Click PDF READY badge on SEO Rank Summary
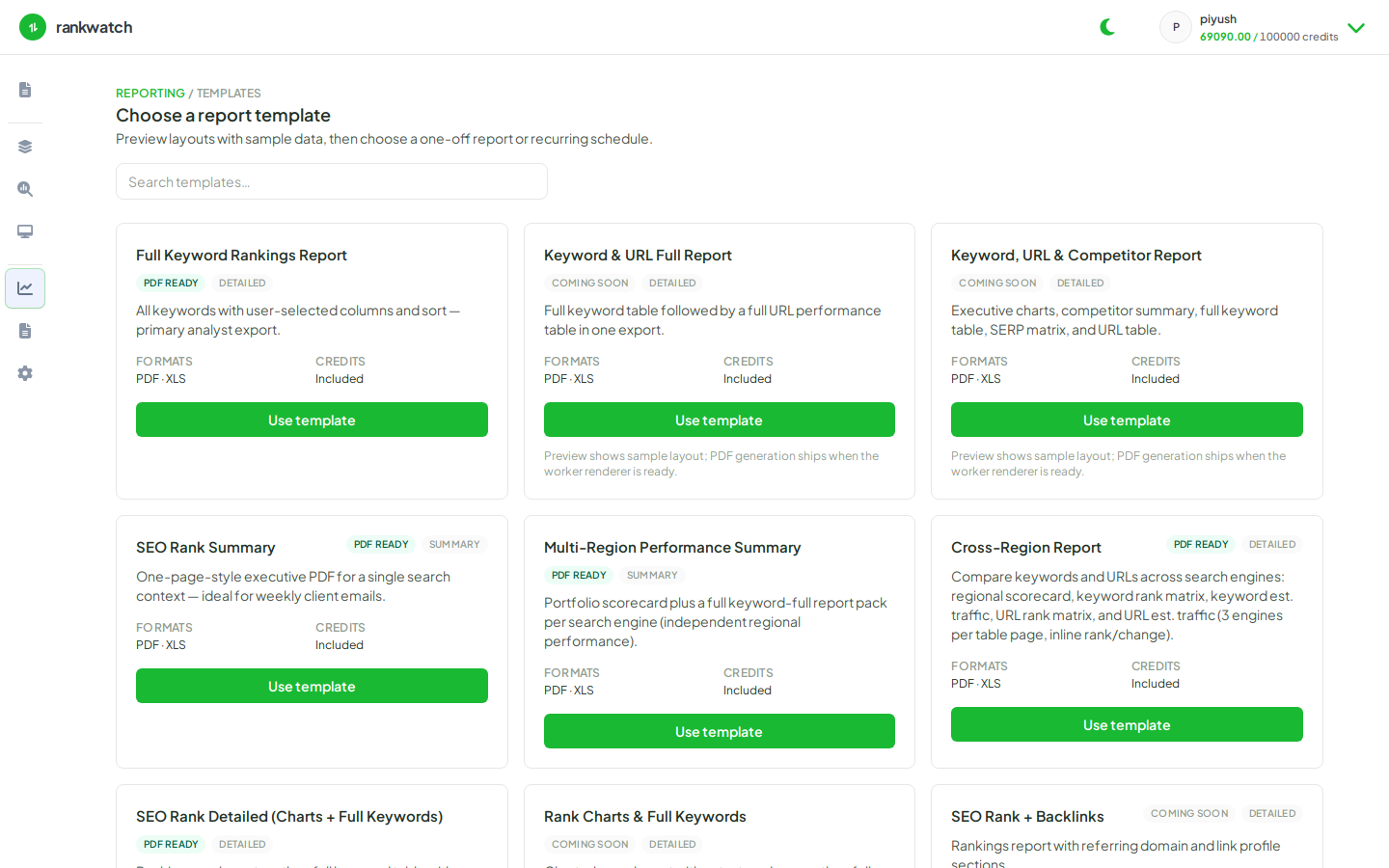 [x=381, y=544]
